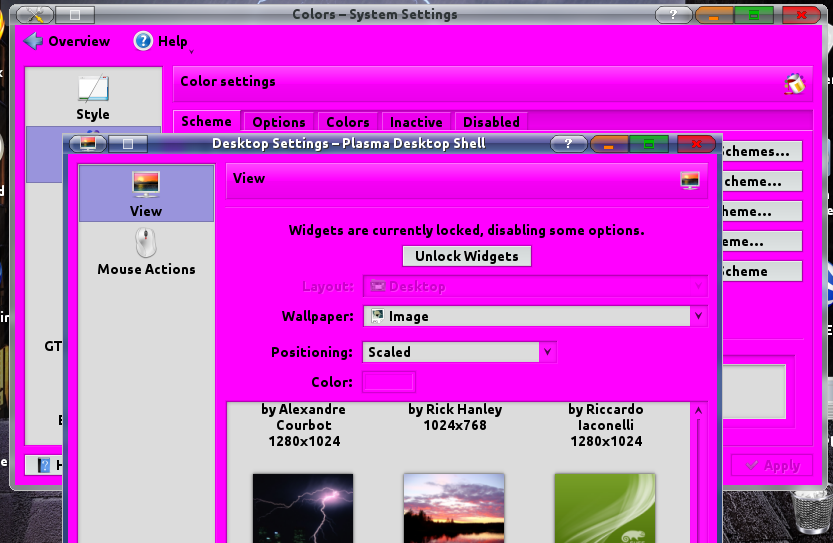Screen dimensions: 833x543
Task: Click the paint bucket Color settings icon
Action: click(794, 83)
